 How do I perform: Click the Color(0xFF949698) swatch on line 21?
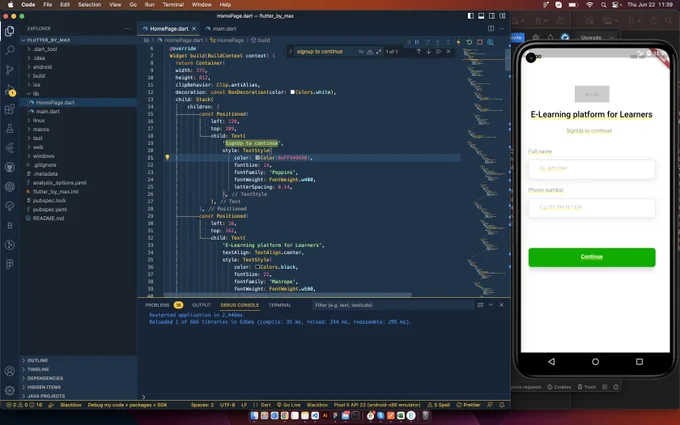(257, 158)
